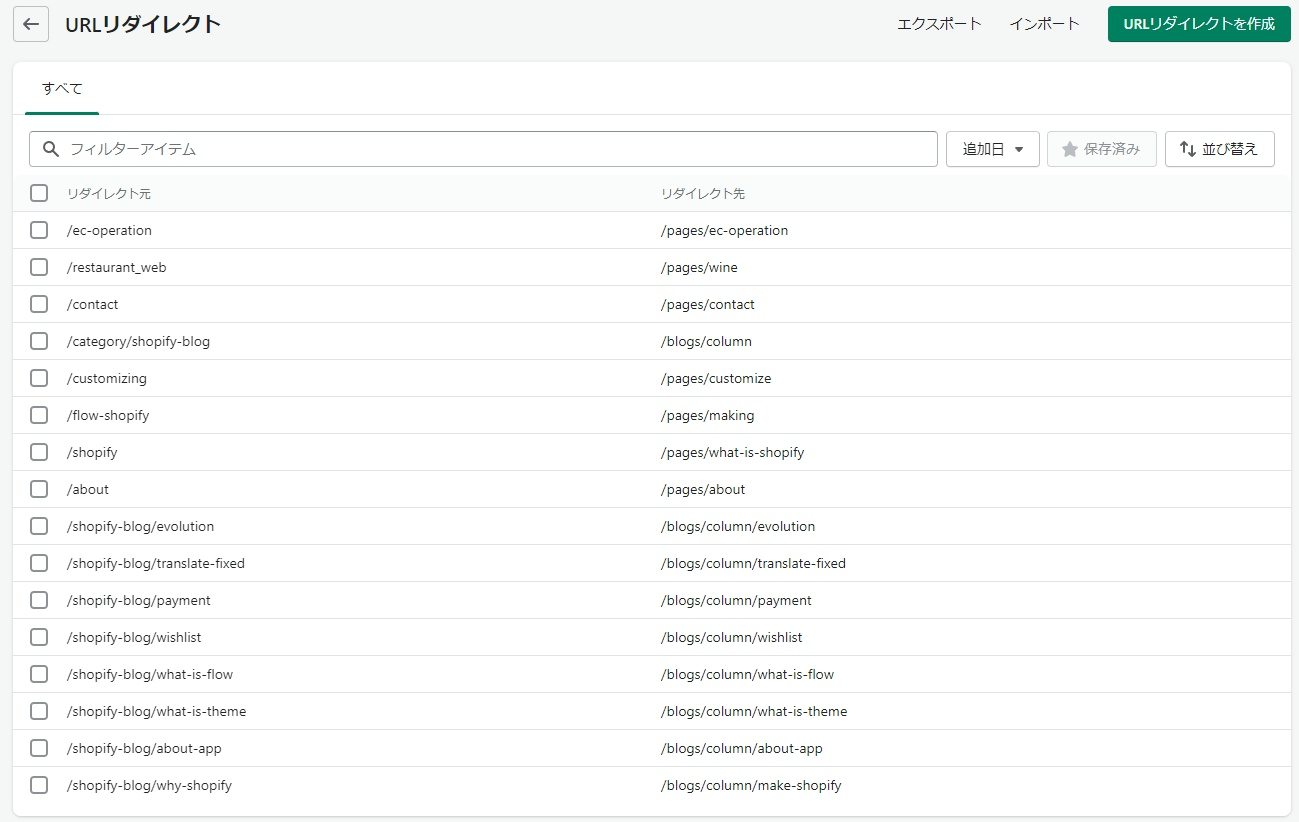Viewport: 1299px width, 822px height.
Task: Click the /blogs/column/translate-fixed target
Action: [753, 563]
